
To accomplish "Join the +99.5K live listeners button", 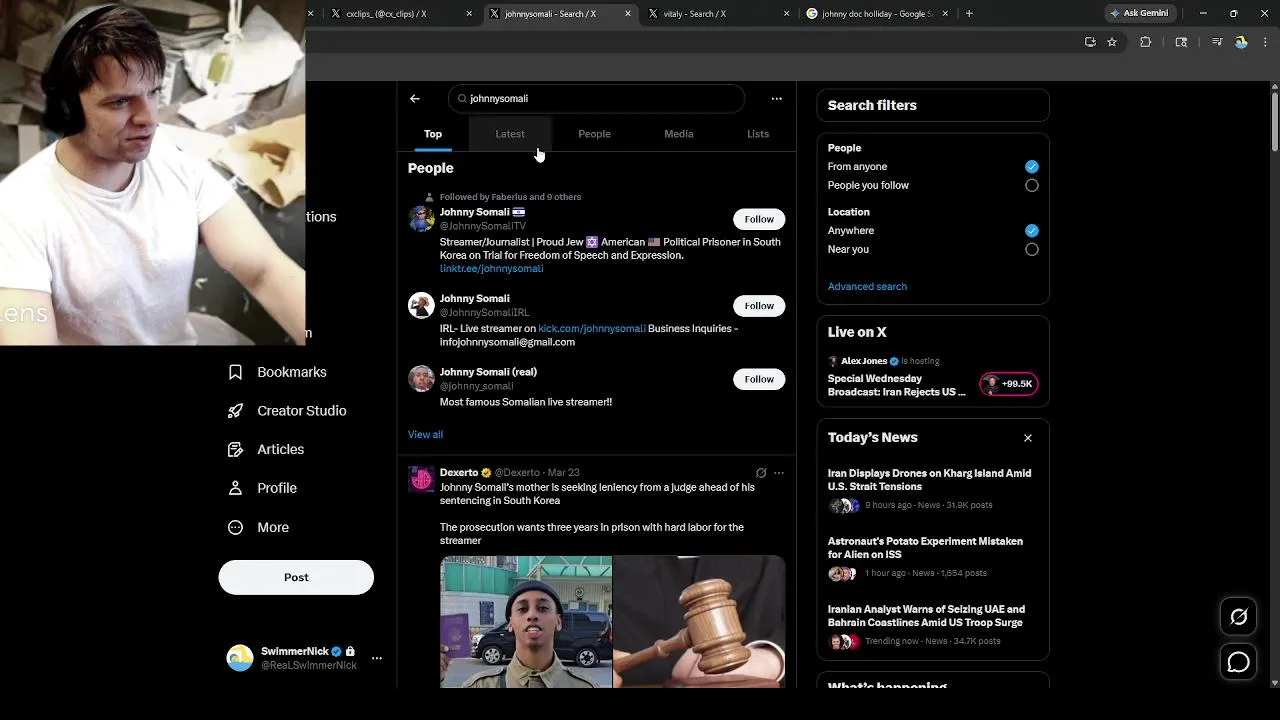I will 1009,384.
